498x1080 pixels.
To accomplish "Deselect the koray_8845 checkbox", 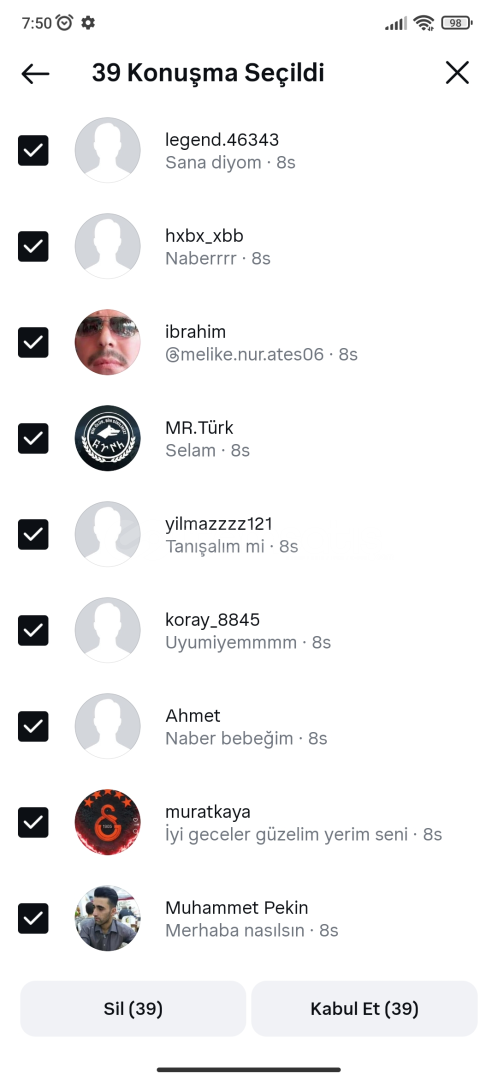I will coord(33,630).
